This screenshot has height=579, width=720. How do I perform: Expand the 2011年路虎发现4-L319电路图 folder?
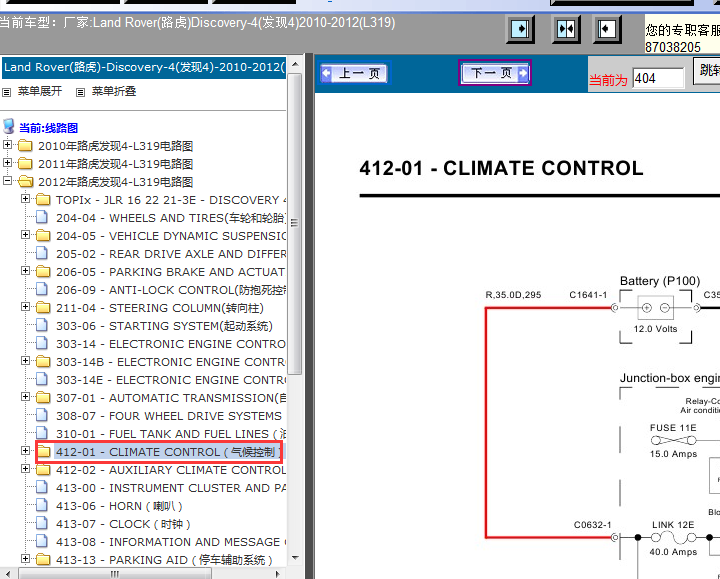pos(7,163)
